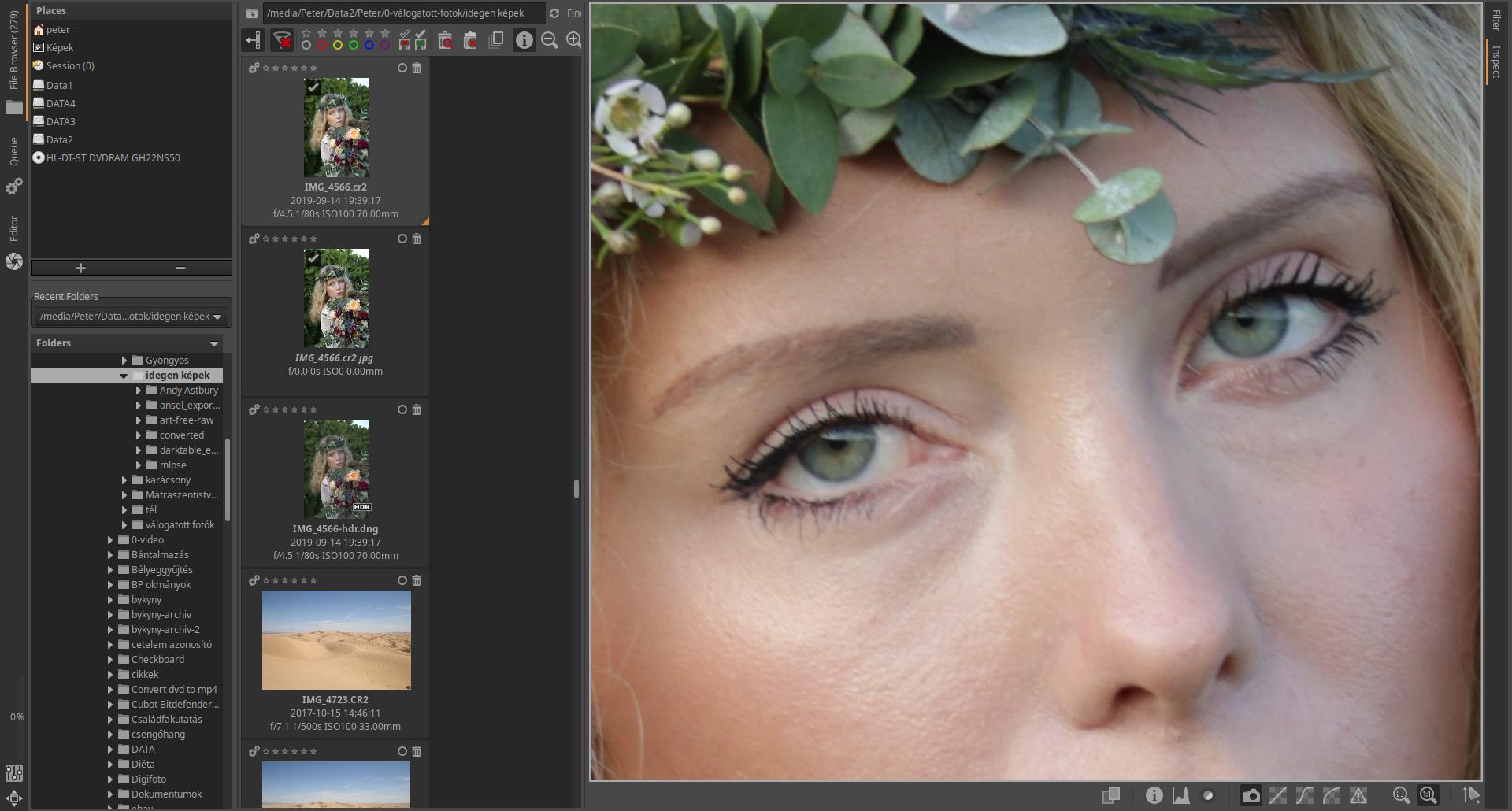Image resolution: width=1512 pixels, height=811 pixels.
Task: Toggle the left panel visibility
Action: pos(253,40)
